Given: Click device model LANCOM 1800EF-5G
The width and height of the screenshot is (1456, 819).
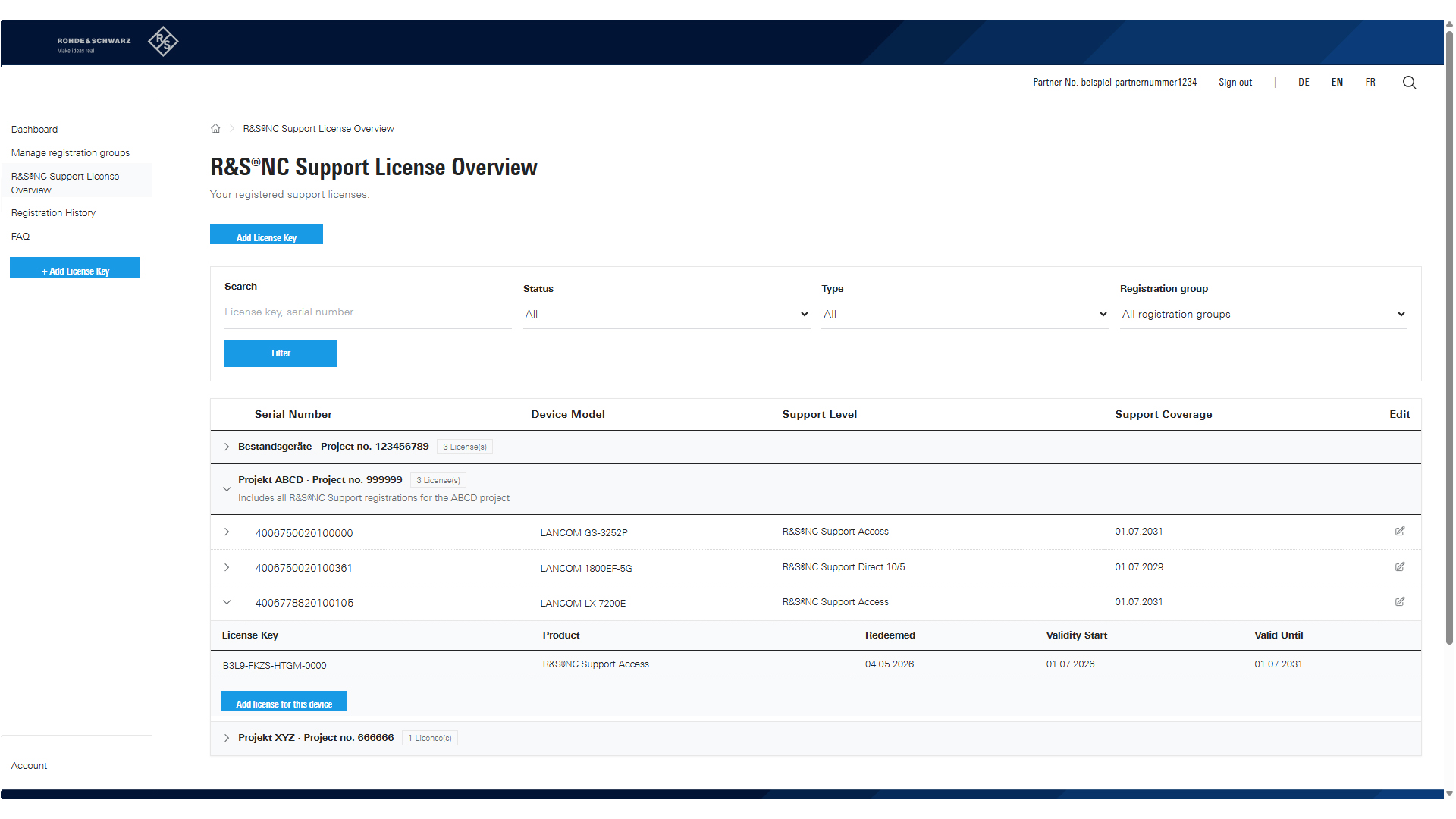Looking at the screenshot, I should (586, 569).
